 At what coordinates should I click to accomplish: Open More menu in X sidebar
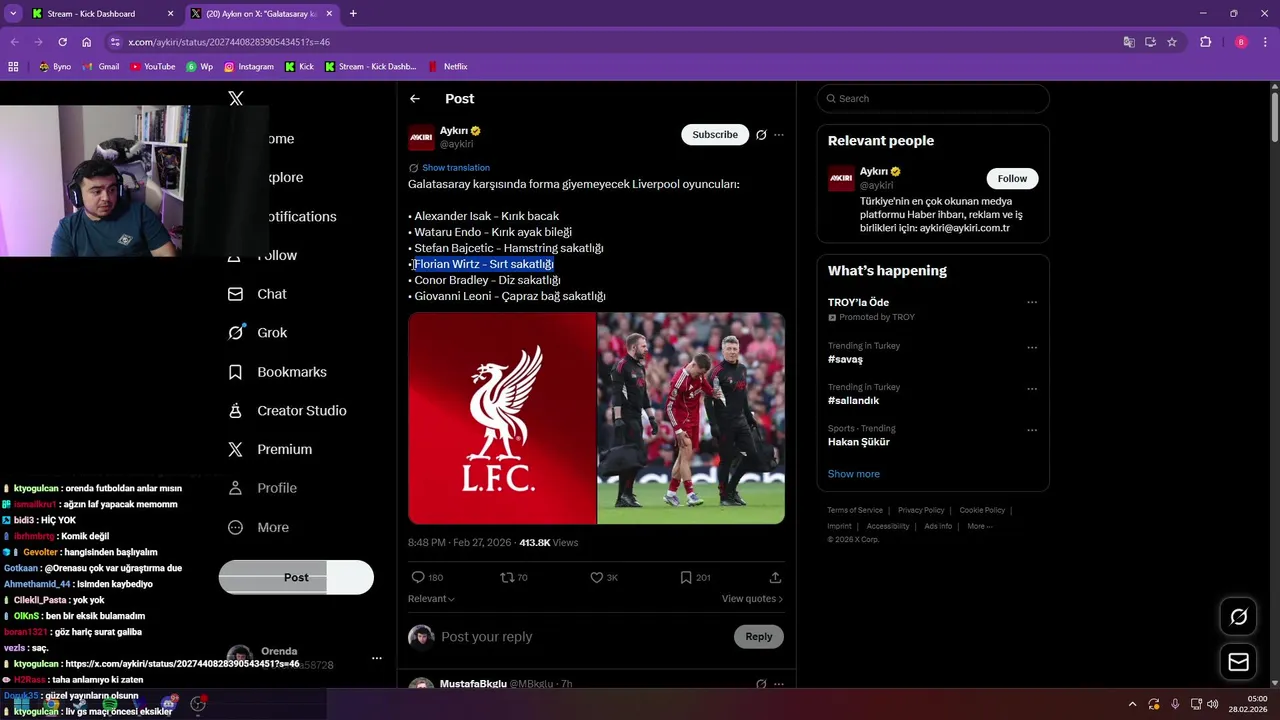tap(258, 527)
